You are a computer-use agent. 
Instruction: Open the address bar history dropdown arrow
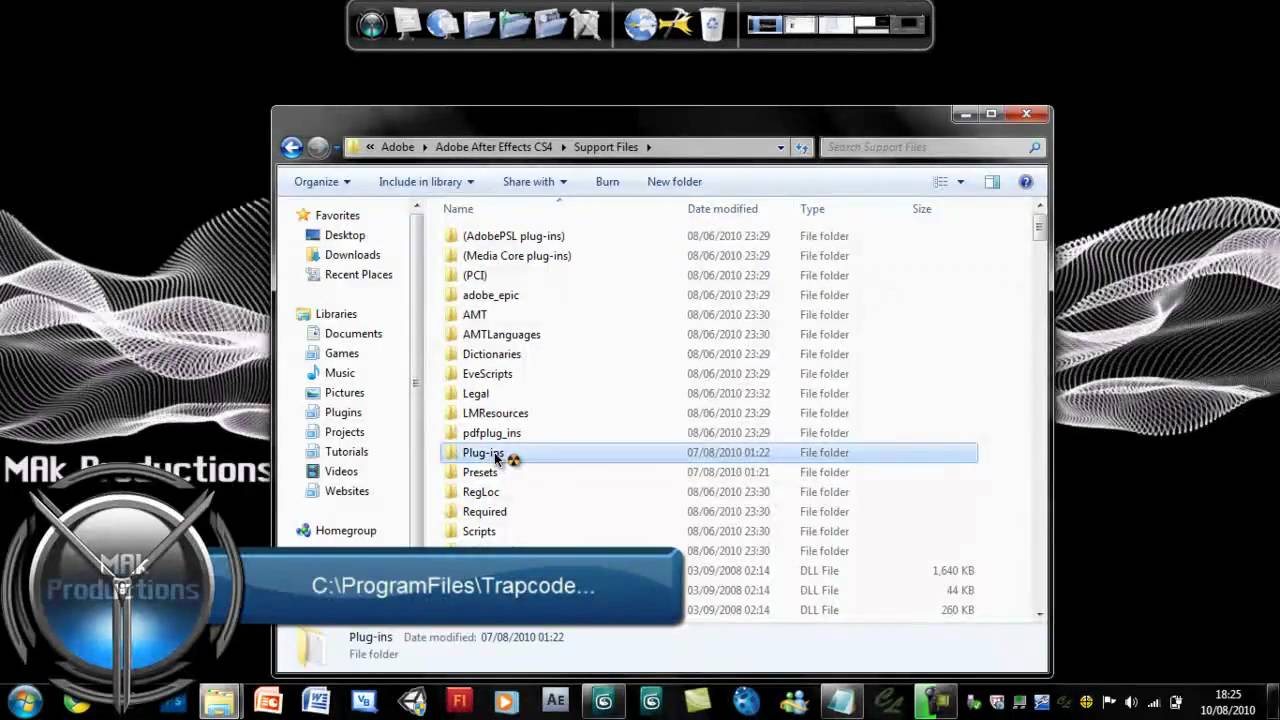click(x=781, y=147)
